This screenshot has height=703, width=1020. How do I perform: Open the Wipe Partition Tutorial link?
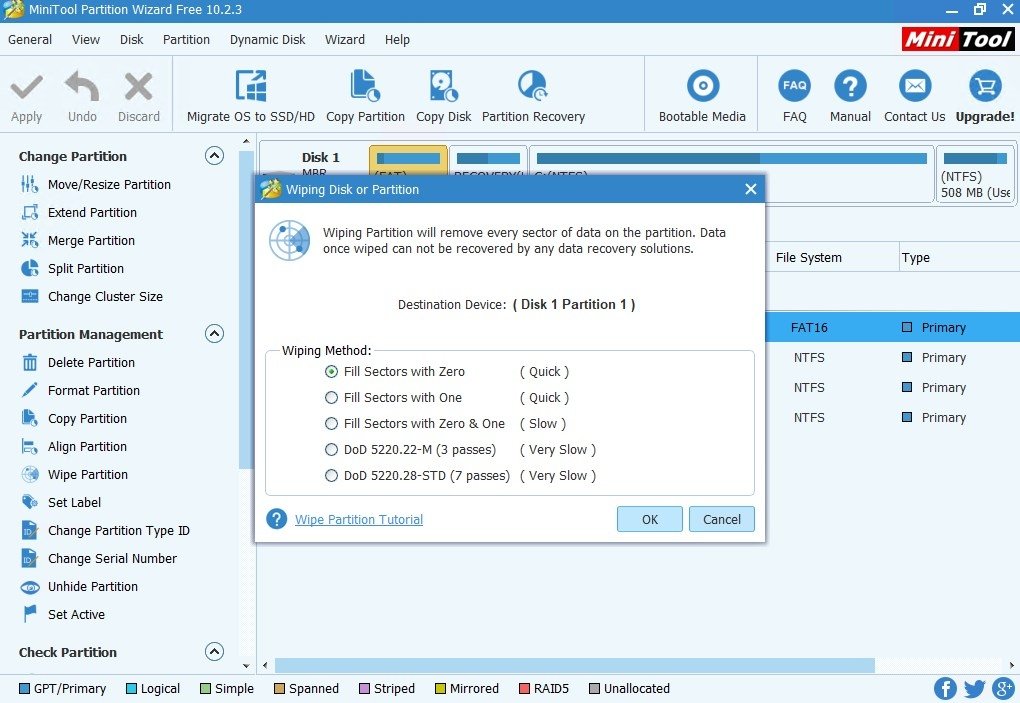pos(359,520)
